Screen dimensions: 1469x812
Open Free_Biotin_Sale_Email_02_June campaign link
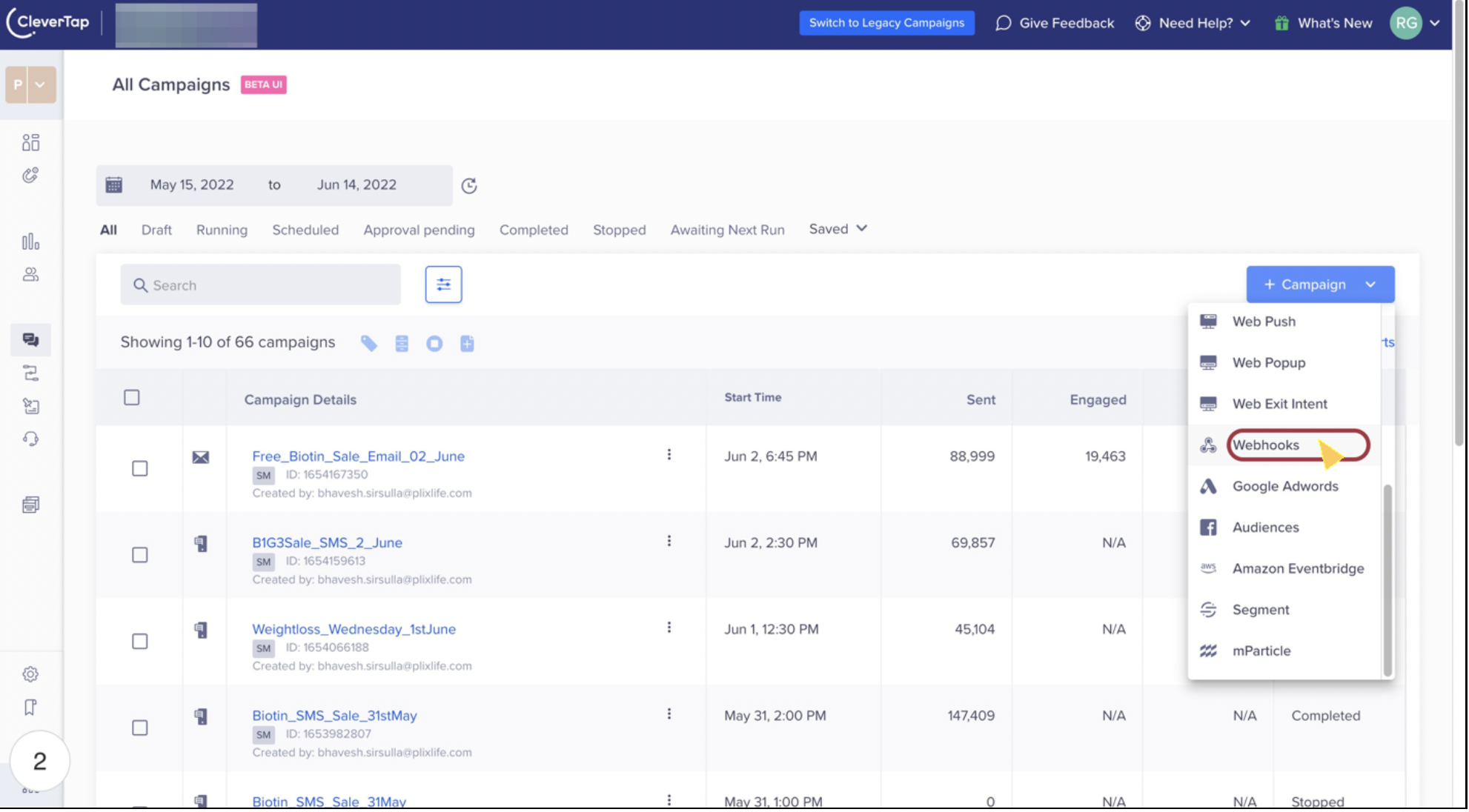(x=358, y=456)
